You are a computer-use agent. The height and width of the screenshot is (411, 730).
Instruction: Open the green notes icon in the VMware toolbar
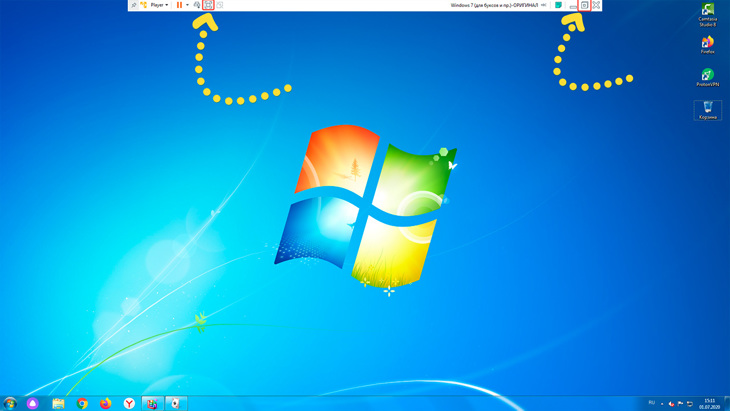[558, 5]
